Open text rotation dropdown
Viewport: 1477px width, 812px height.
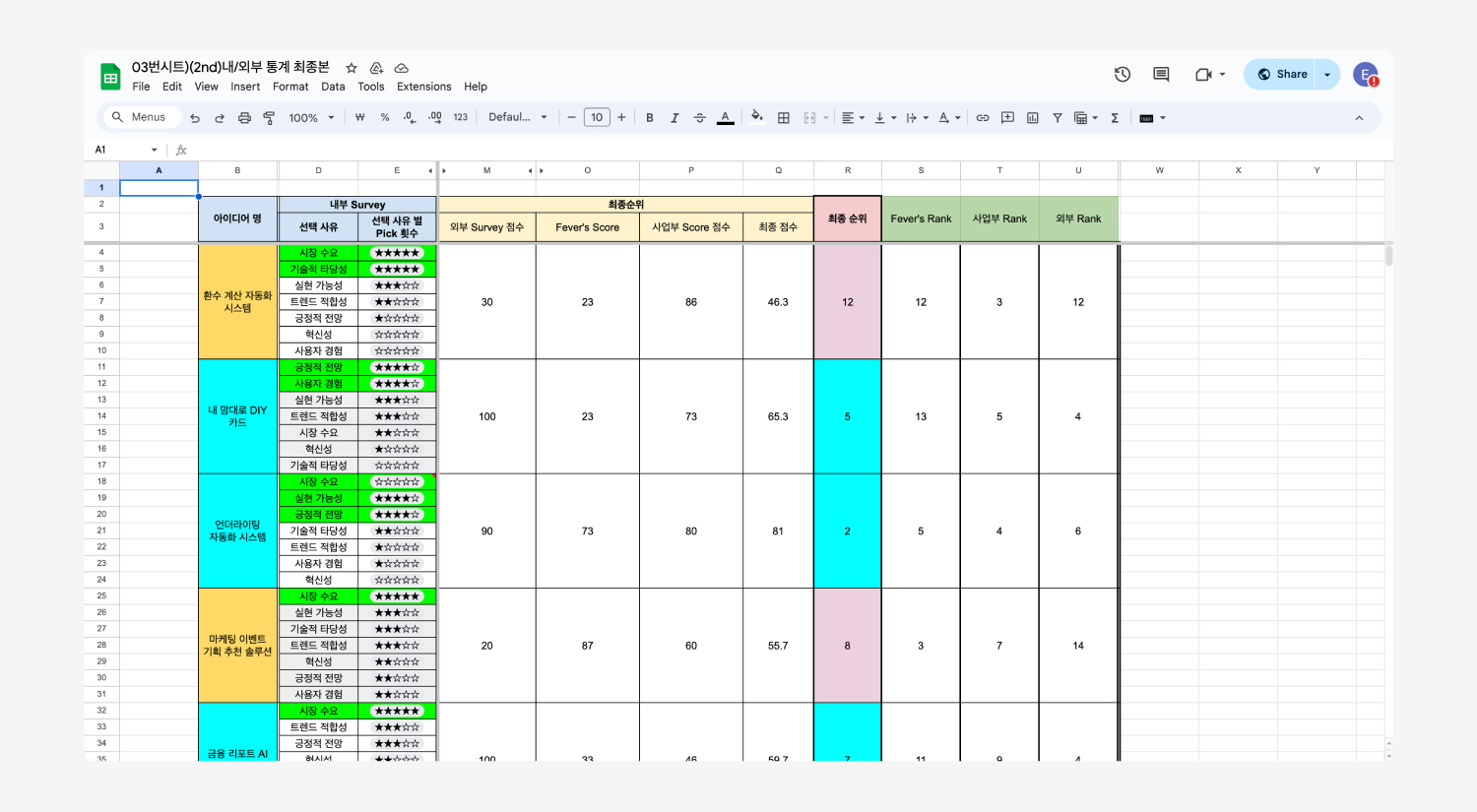click(x=949, y=118)
